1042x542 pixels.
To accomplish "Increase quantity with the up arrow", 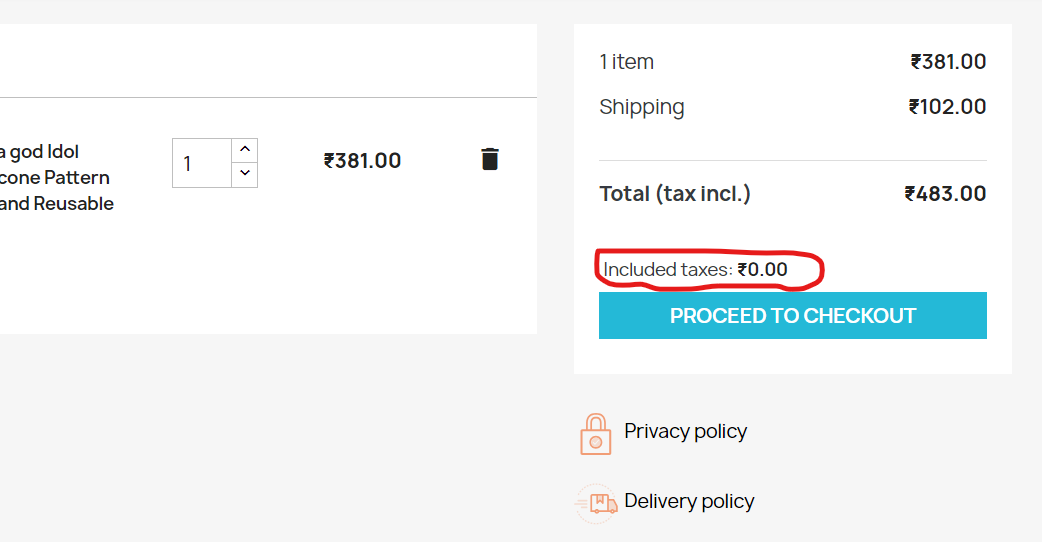I will pos(245,150).
